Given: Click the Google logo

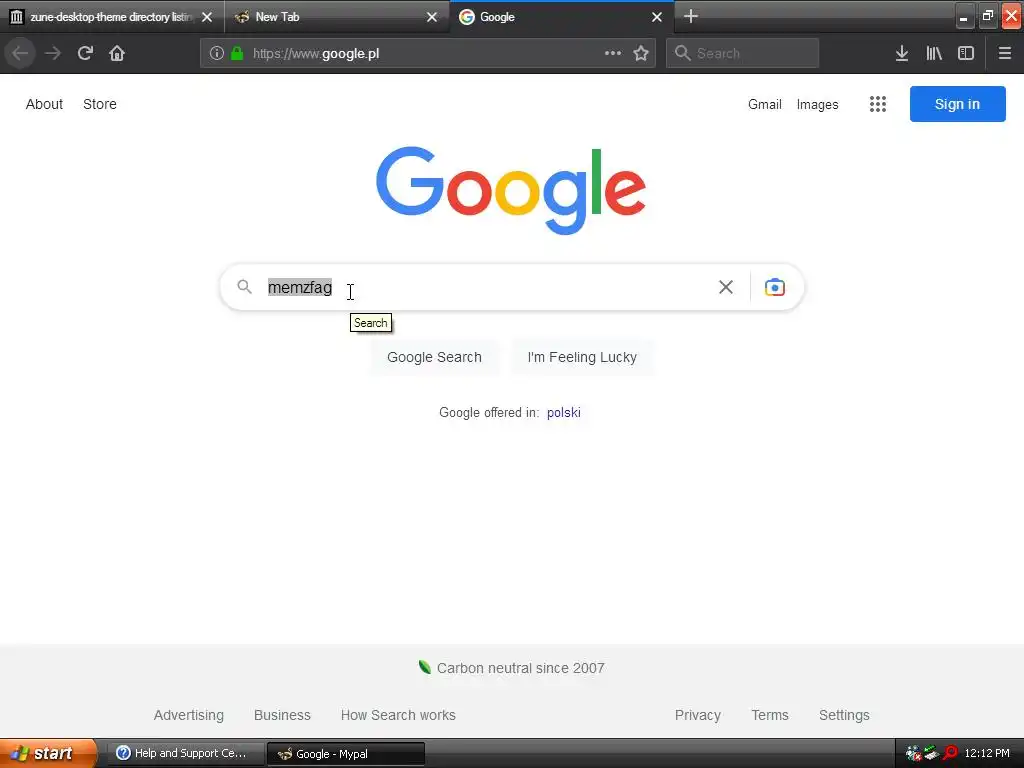Looking at the screenshot, I should coord(511,190).
